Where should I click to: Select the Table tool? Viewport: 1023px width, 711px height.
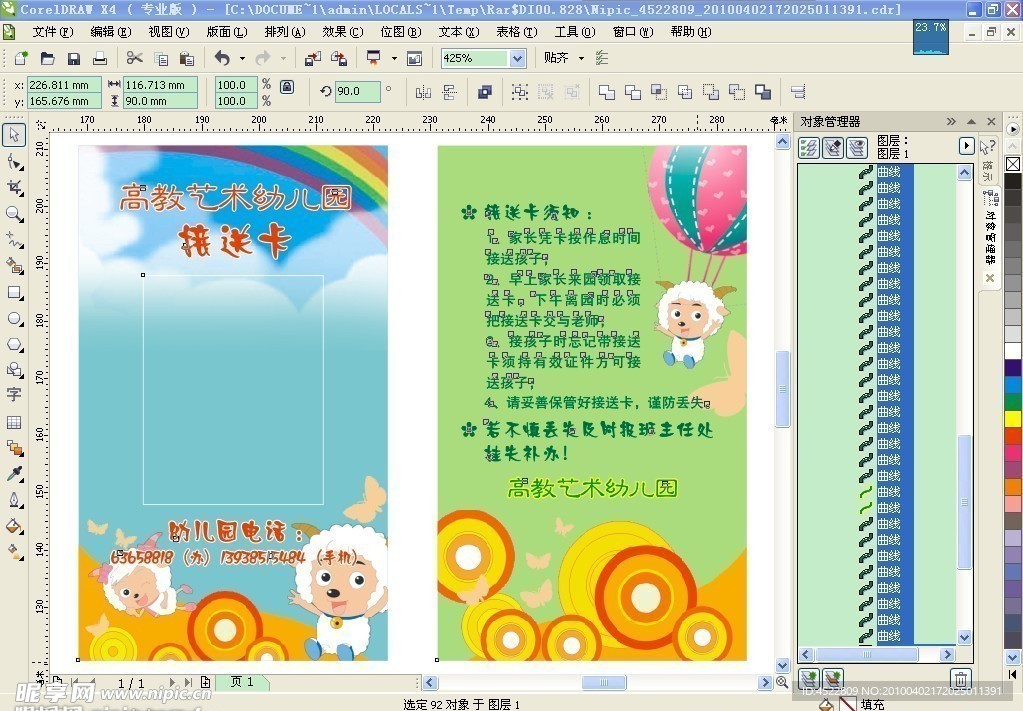[x=14, y=422]
